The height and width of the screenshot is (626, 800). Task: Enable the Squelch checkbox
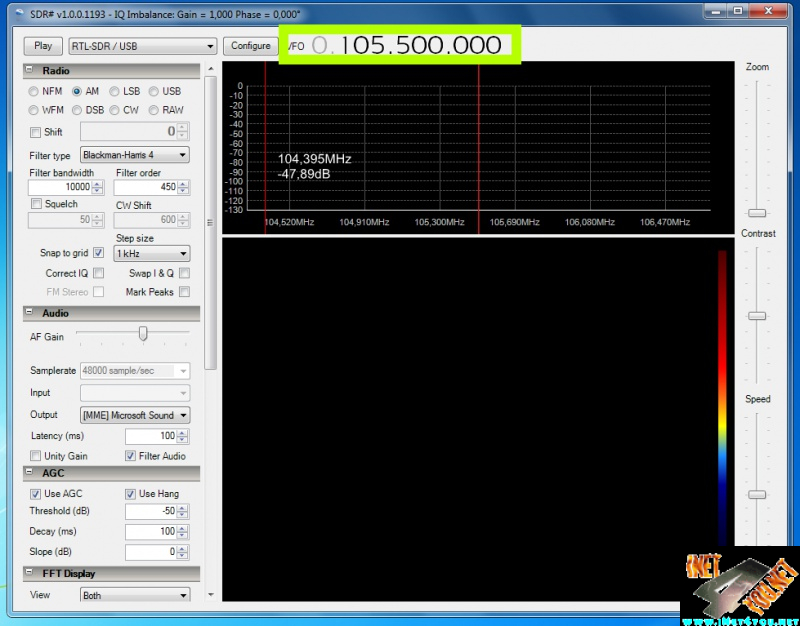(37, 204)
